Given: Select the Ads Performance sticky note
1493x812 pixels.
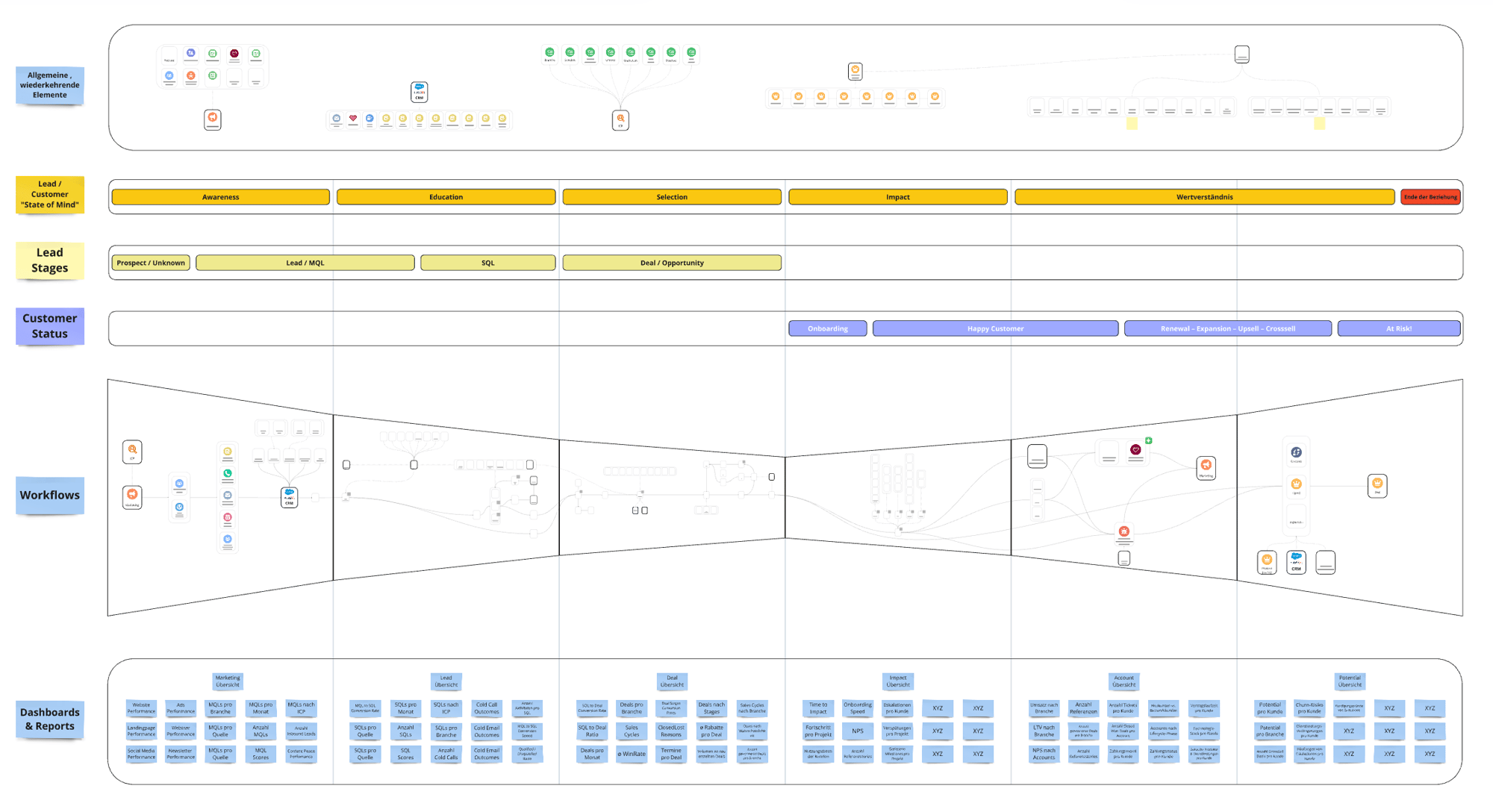Looking at the screenshot, I should (x=181, y=708).
